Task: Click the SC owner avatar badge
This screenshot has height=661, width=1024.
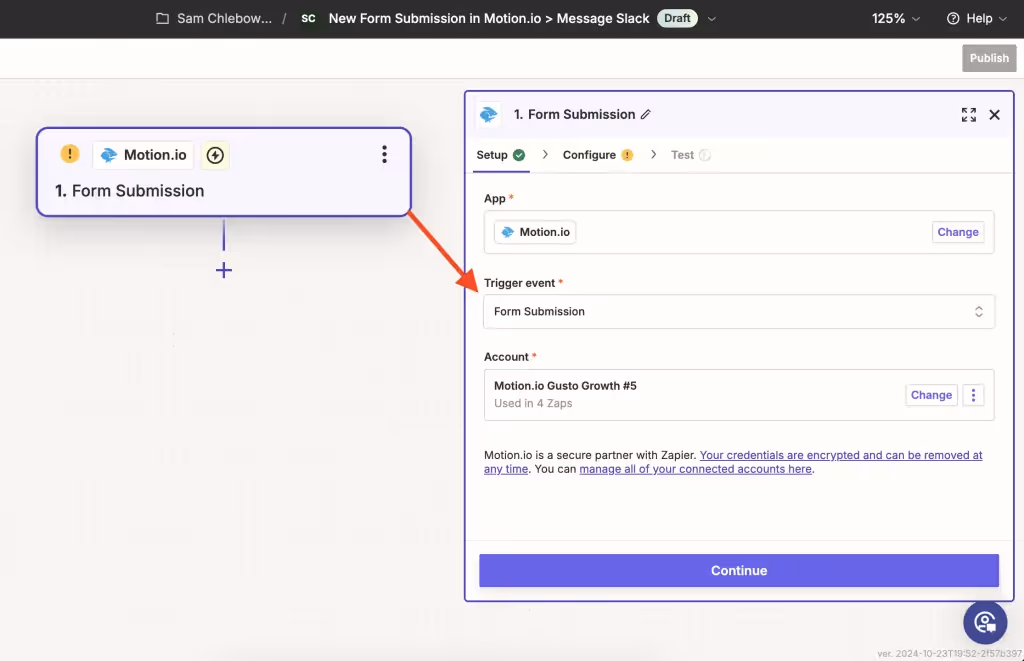Action: pyautogui.click(x=308, y=18)
